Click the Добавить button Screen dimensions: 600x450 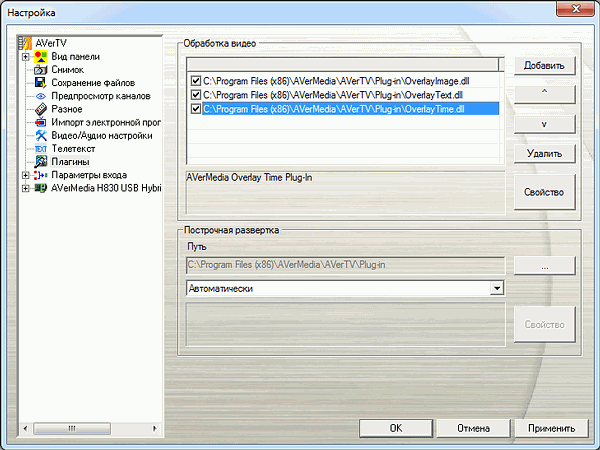coord(545,66)
